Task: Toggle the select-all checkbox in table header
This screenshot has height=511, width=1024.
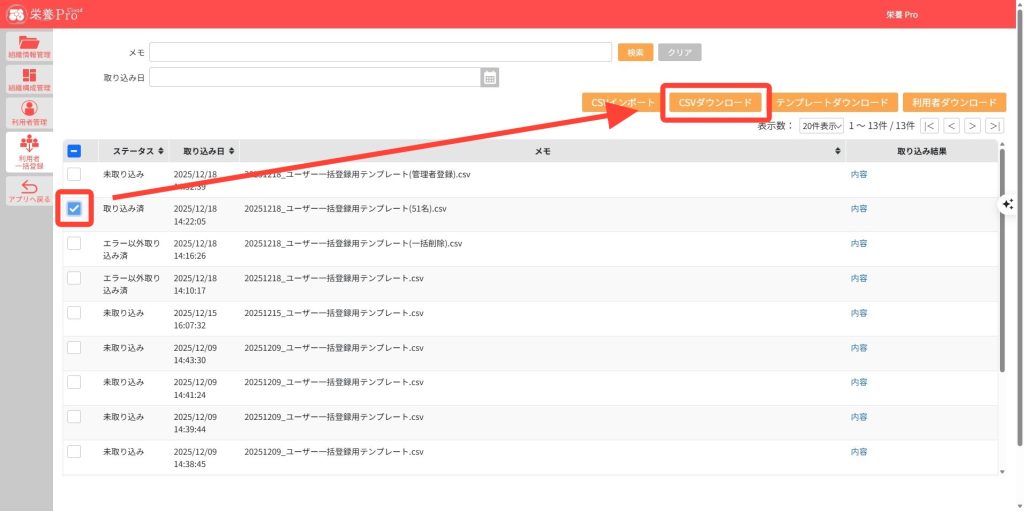Action: (x=75, y=151)
